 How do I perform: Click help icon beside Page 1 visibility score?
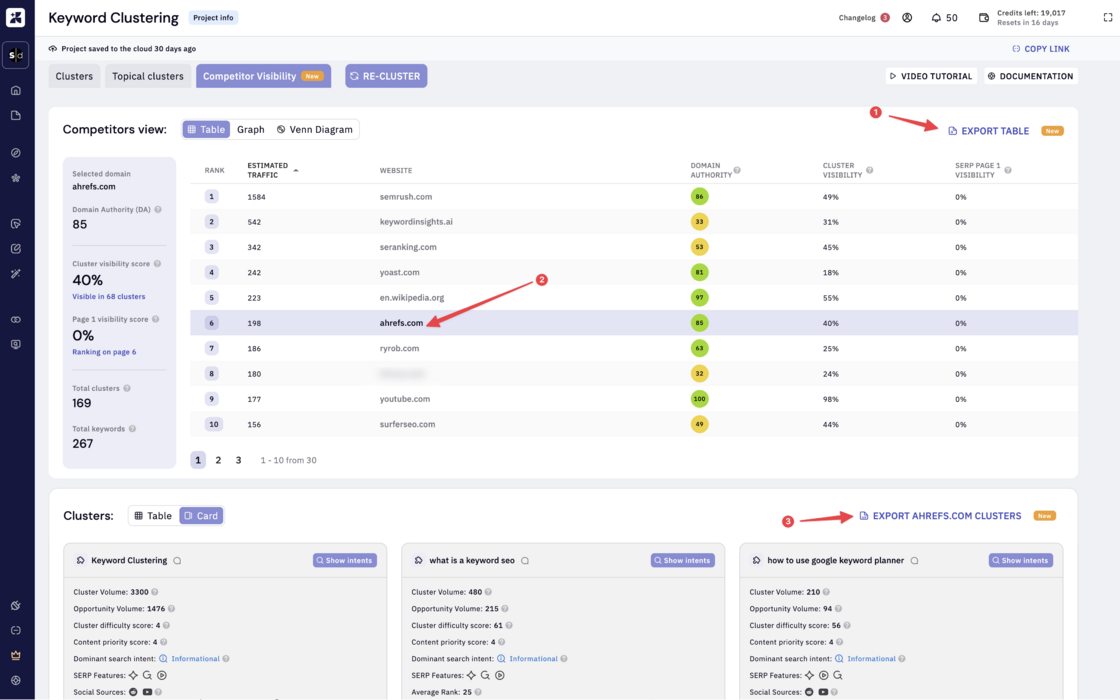click(155, 319)
